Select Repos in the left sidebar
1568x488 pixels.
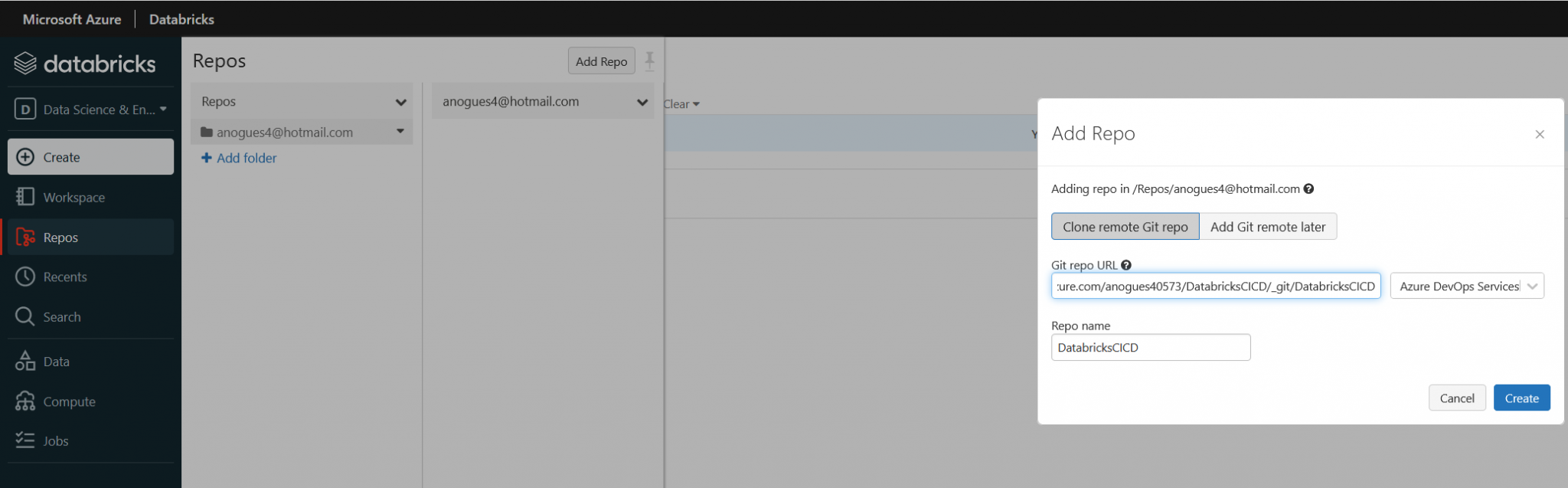click(x=60, y=237)
